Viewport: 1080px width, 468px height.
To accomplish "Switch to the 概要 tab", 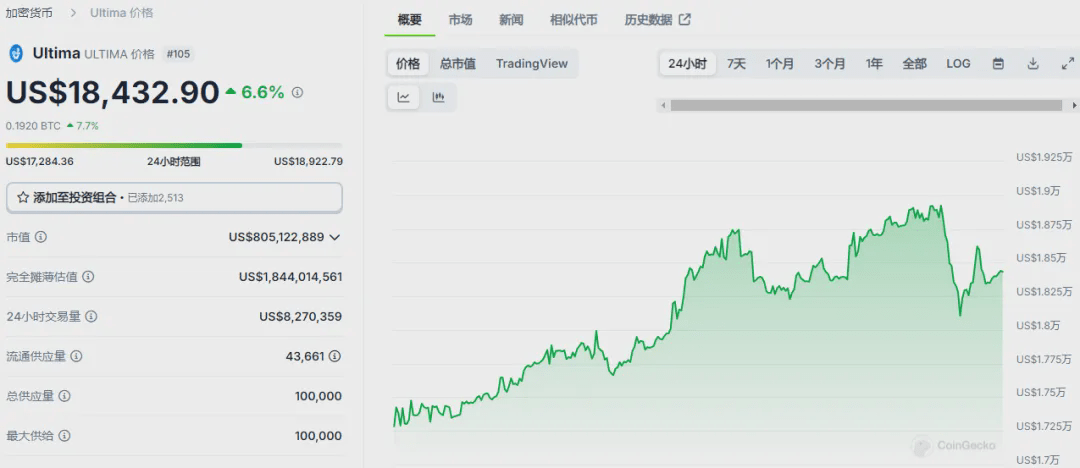I will [x=410, y=19].
